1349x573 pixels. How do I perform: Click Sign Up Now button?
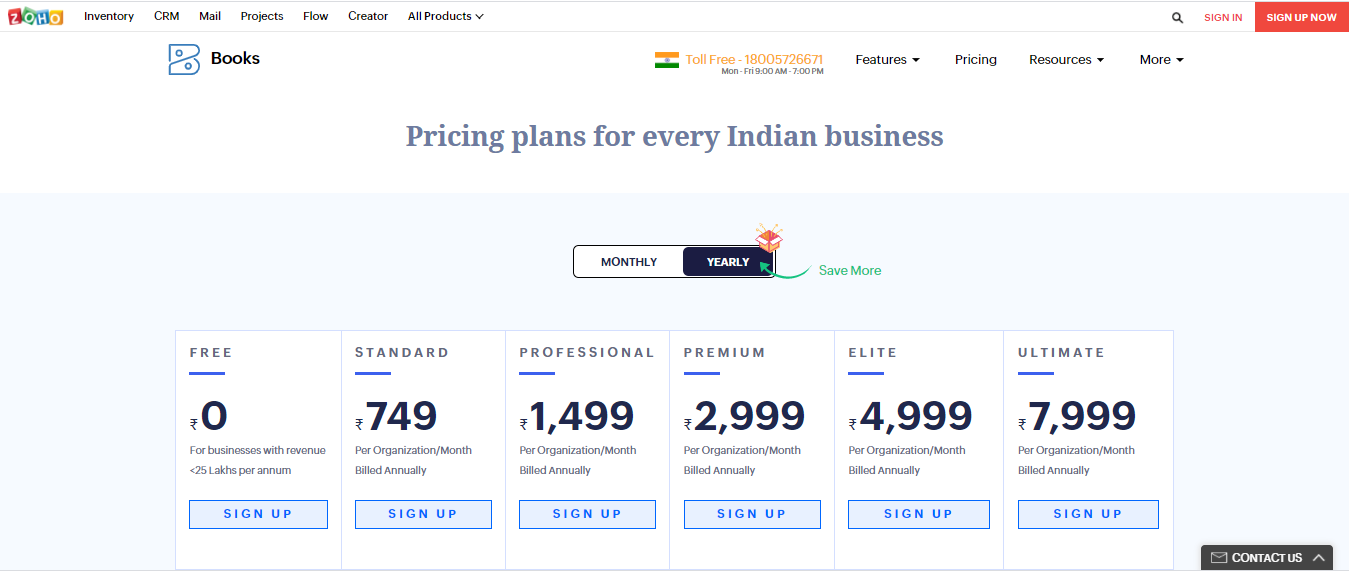pyautogui.click(x=1301, y=17)
